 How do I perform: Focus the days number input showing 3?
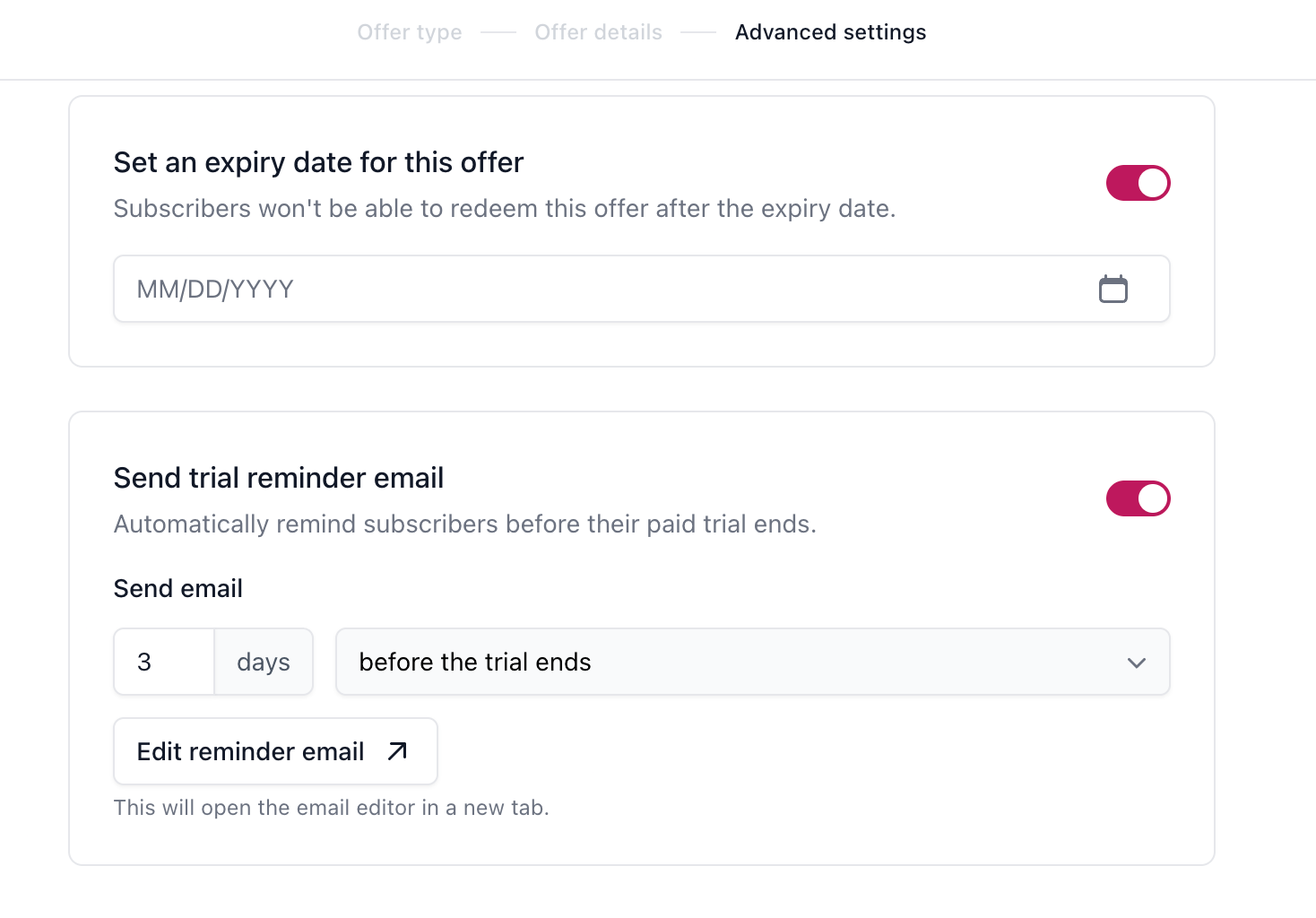(x=164, y=662)
